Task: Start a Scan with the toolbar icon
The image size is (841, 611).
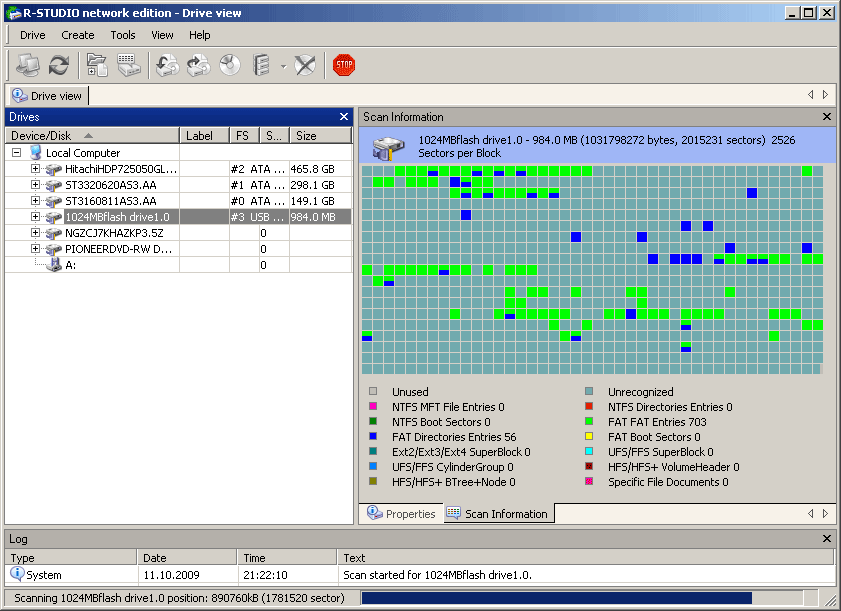Action: [129, 65]
